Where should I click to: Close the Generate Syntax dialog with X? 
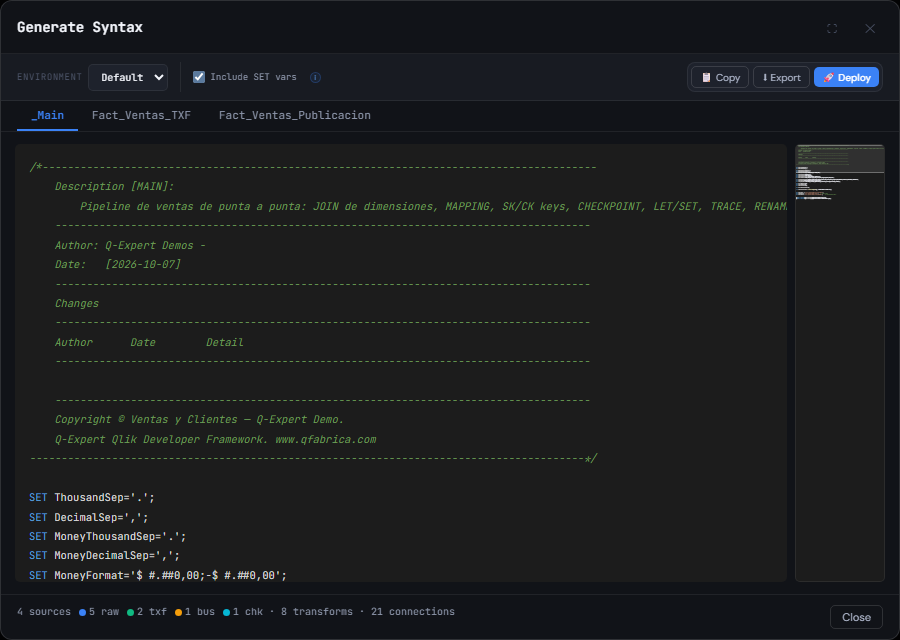tap(870, 28)
